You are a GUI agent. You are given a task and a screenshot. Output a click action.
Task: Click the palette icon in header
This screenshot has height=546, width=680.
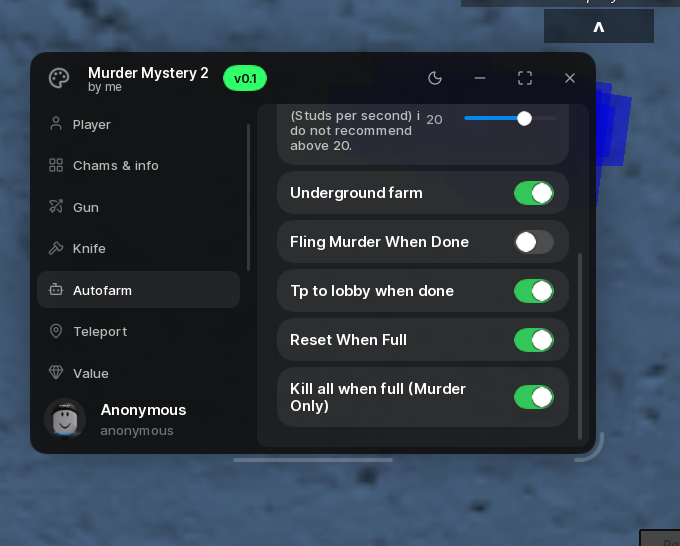(59, 78)
